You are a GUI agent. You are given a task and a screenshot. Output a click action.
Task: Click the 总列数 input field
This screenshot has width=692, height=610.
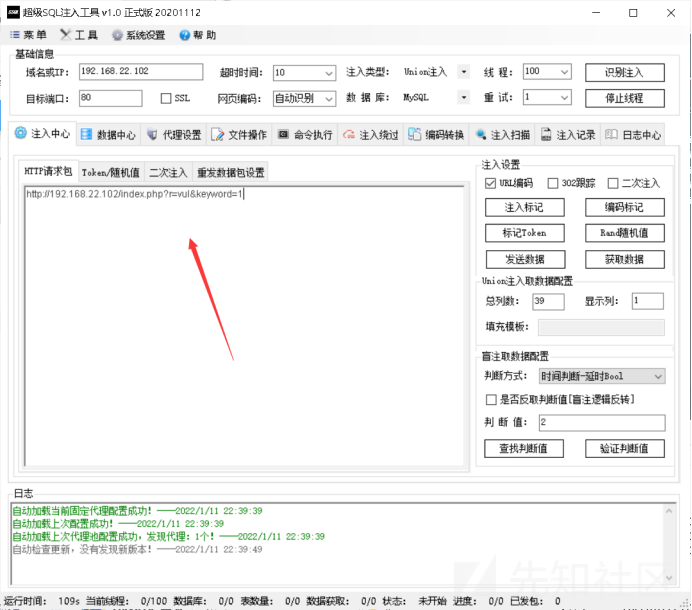(x=548, y=301)
